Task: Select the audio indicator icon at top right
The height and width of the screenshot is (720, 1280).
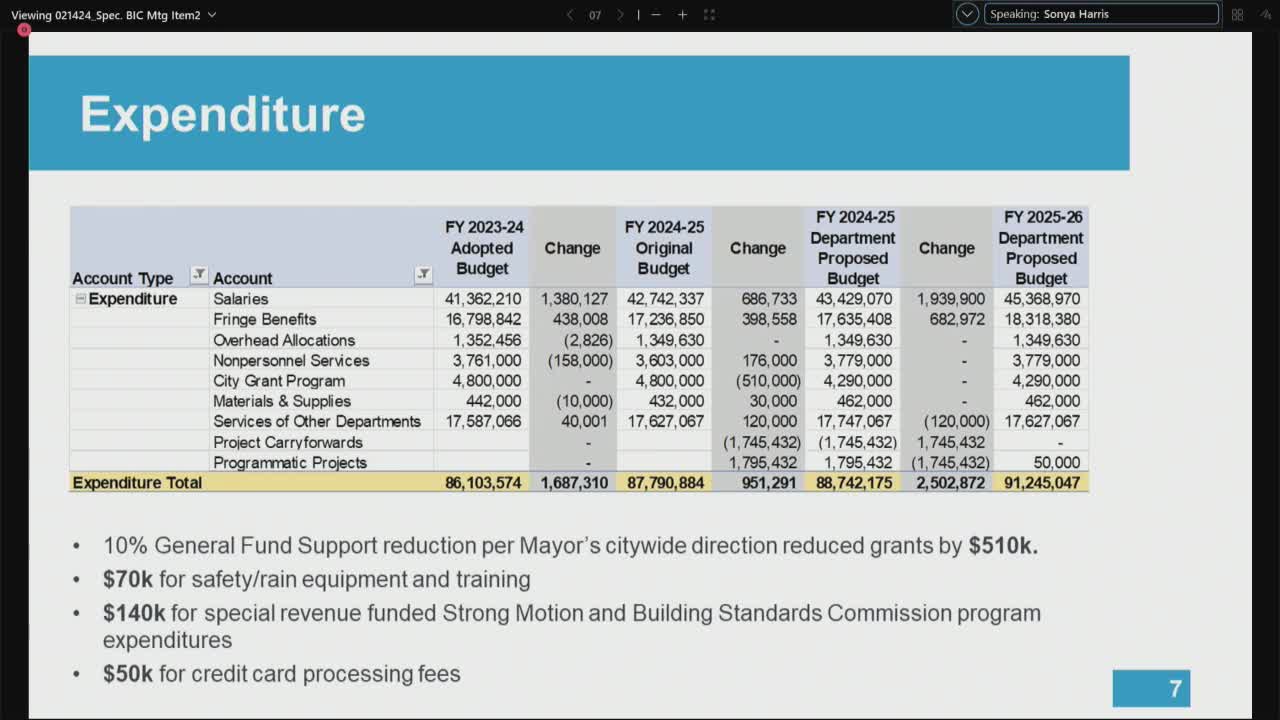Action: coord(1264,14)
